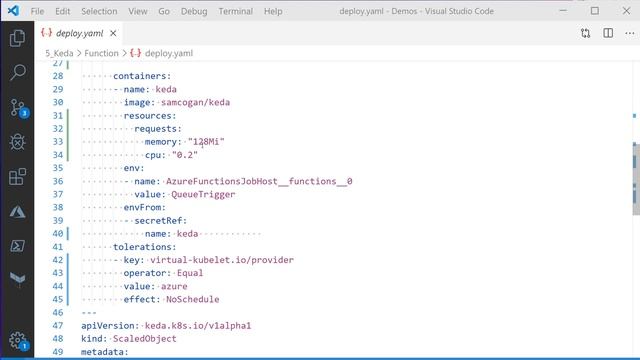Open the Debug menu

pyautogui.click(x=194, y=11)
